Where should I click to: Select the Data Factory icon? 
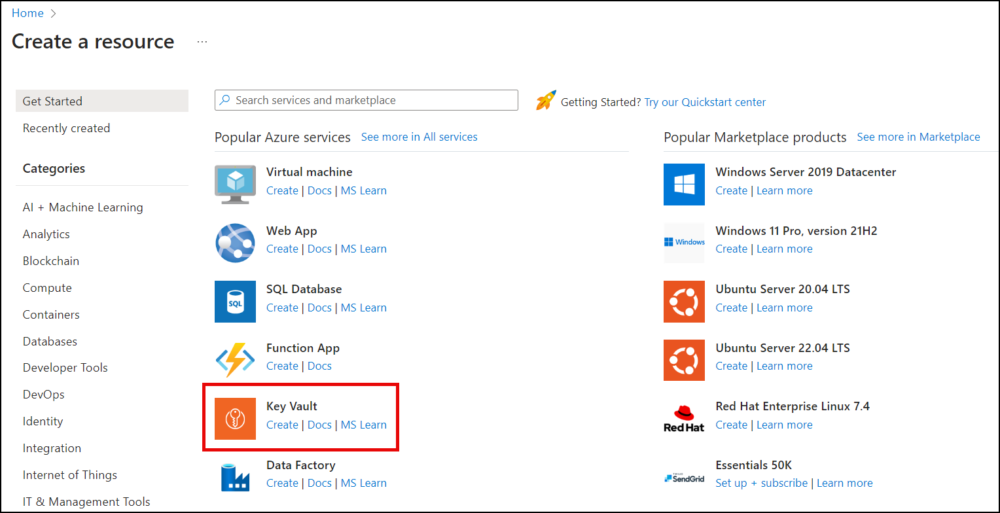pos(235,476)
